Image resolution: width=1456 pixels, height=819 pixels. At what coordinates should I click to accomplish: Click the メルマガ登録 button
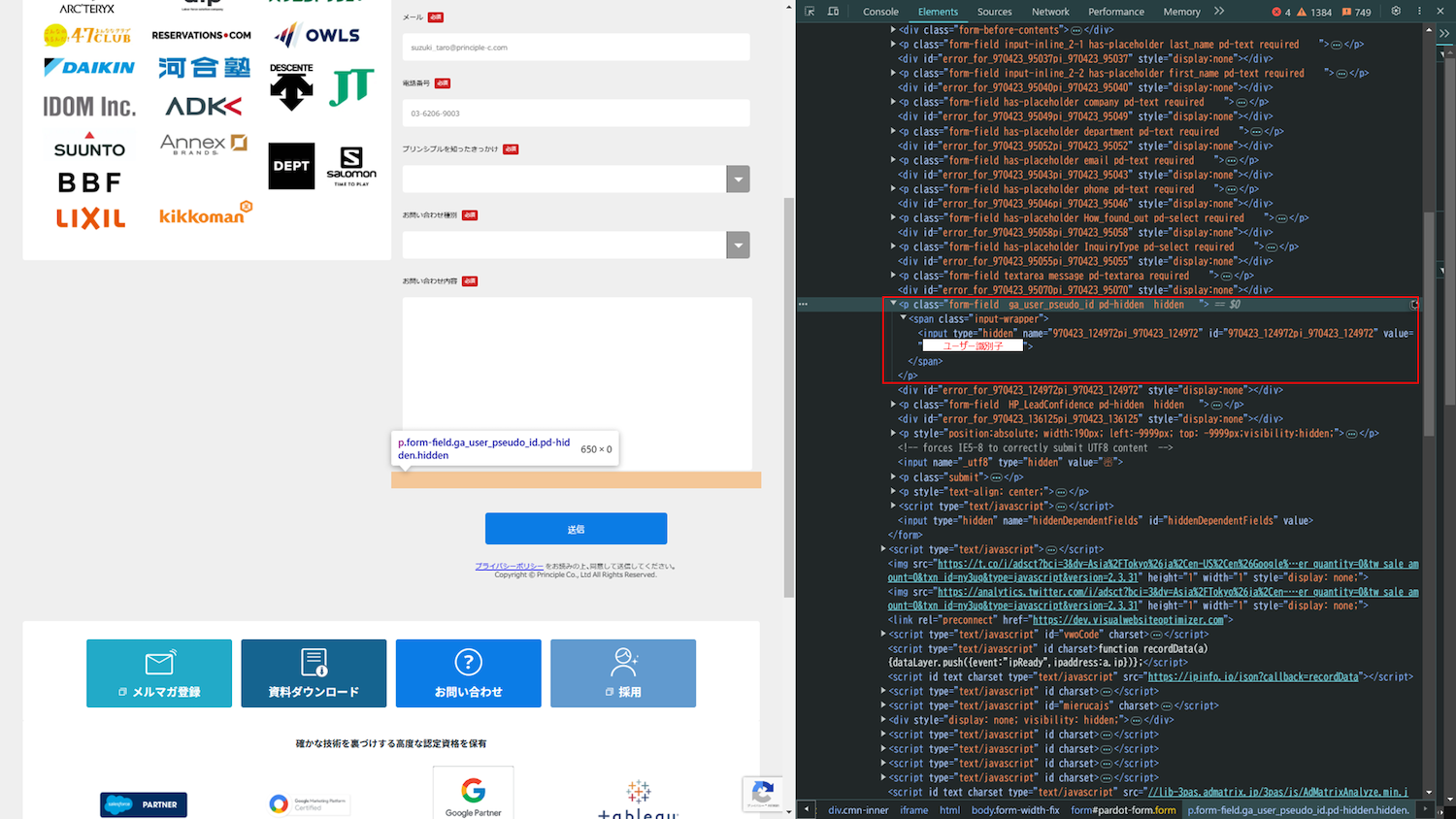point(159,673)
